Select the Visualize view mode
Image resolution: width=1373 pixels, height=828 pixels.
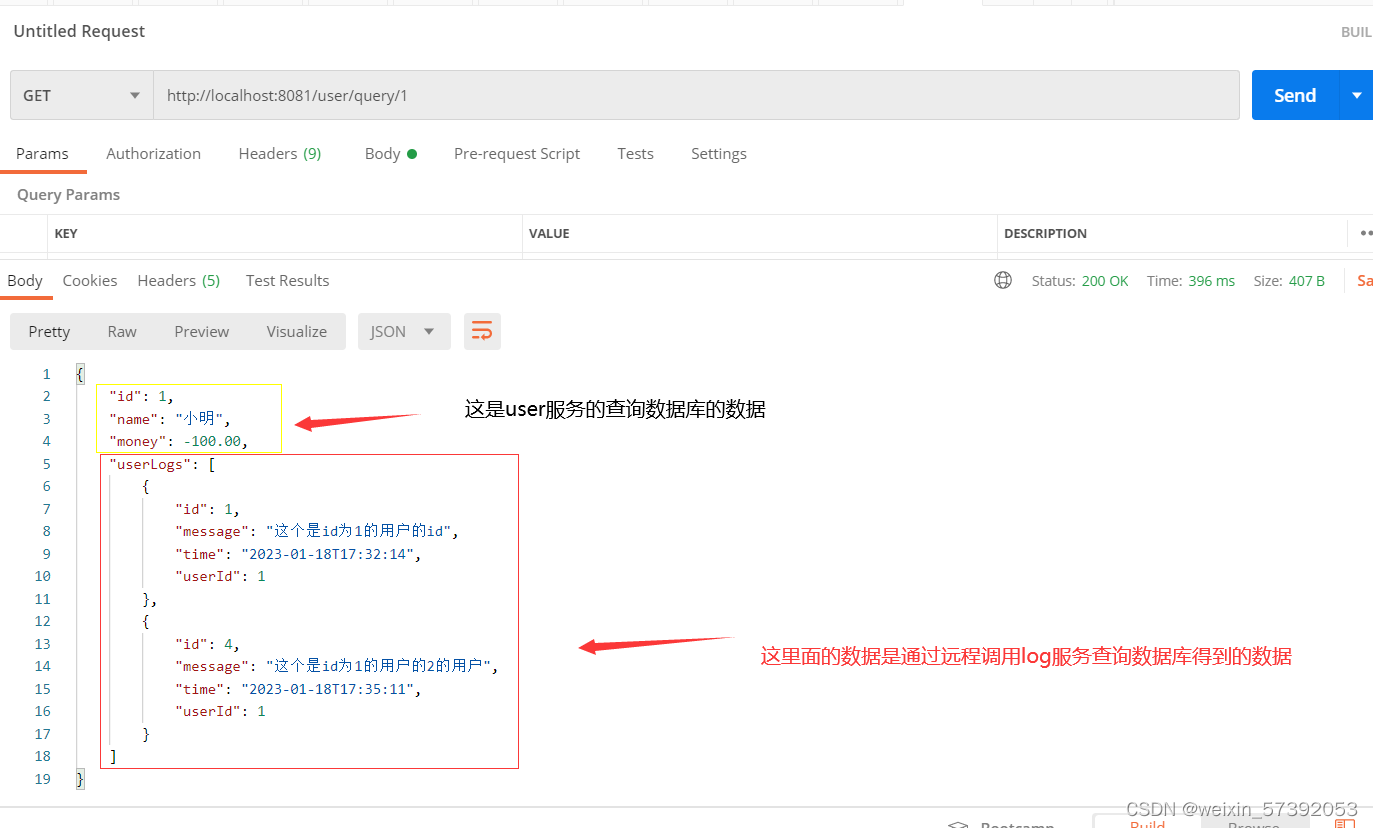[297, 331]
